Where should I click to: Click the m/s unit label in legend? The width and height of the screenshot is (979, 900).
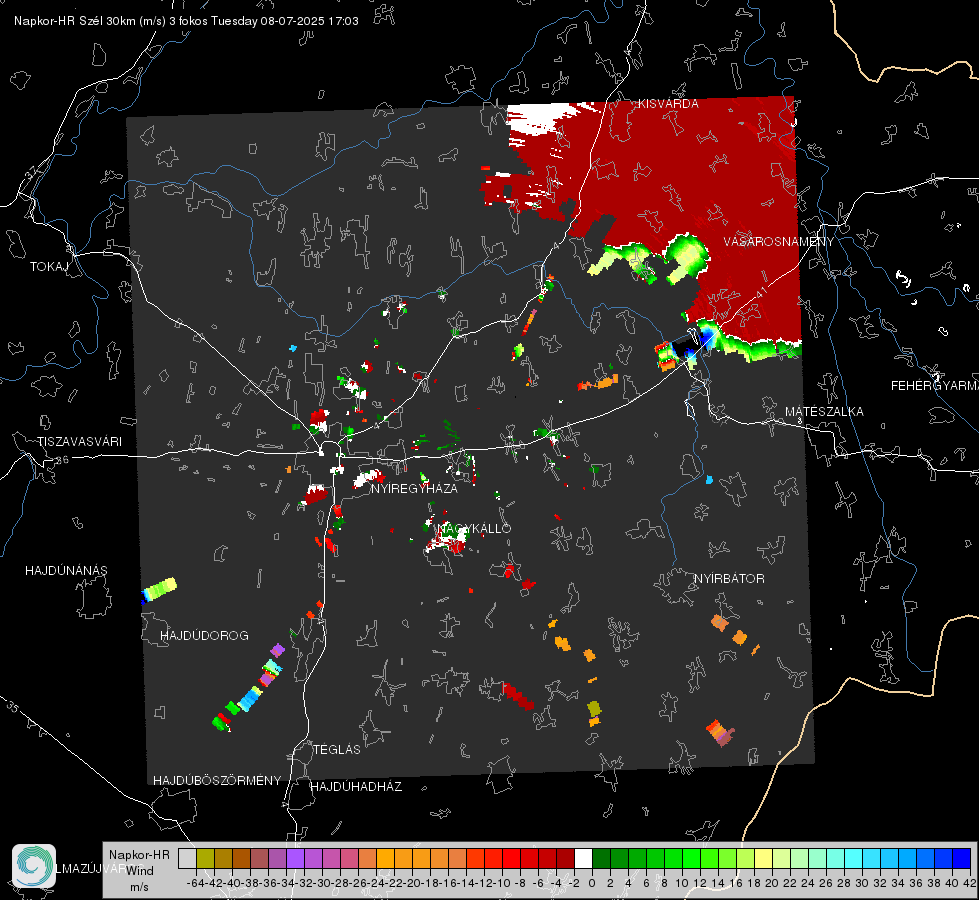[139, 887]
